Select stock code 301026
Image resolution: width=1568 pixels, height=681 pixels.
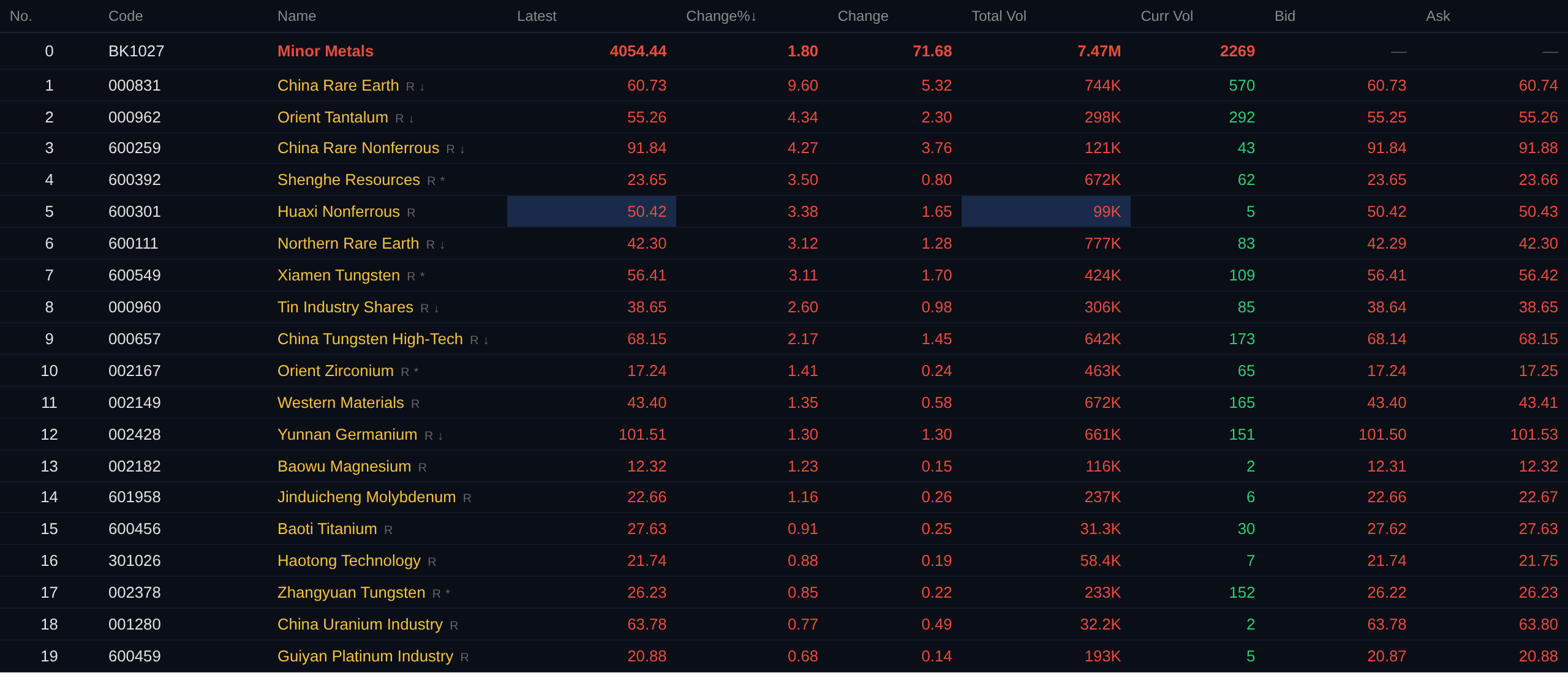[135, 561]
